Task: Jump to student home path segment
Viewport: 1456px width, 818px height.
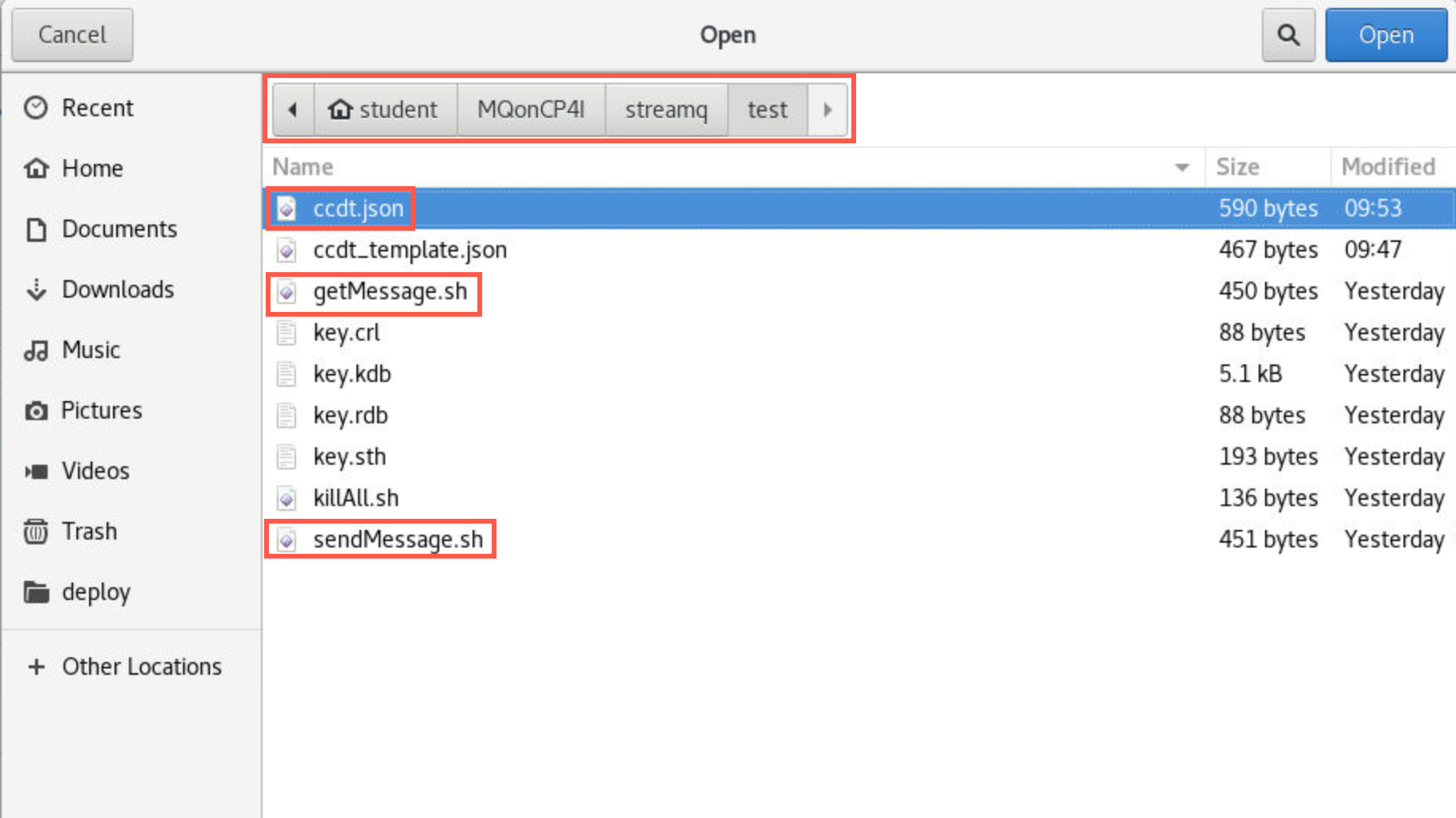Action: pos(385,109)
